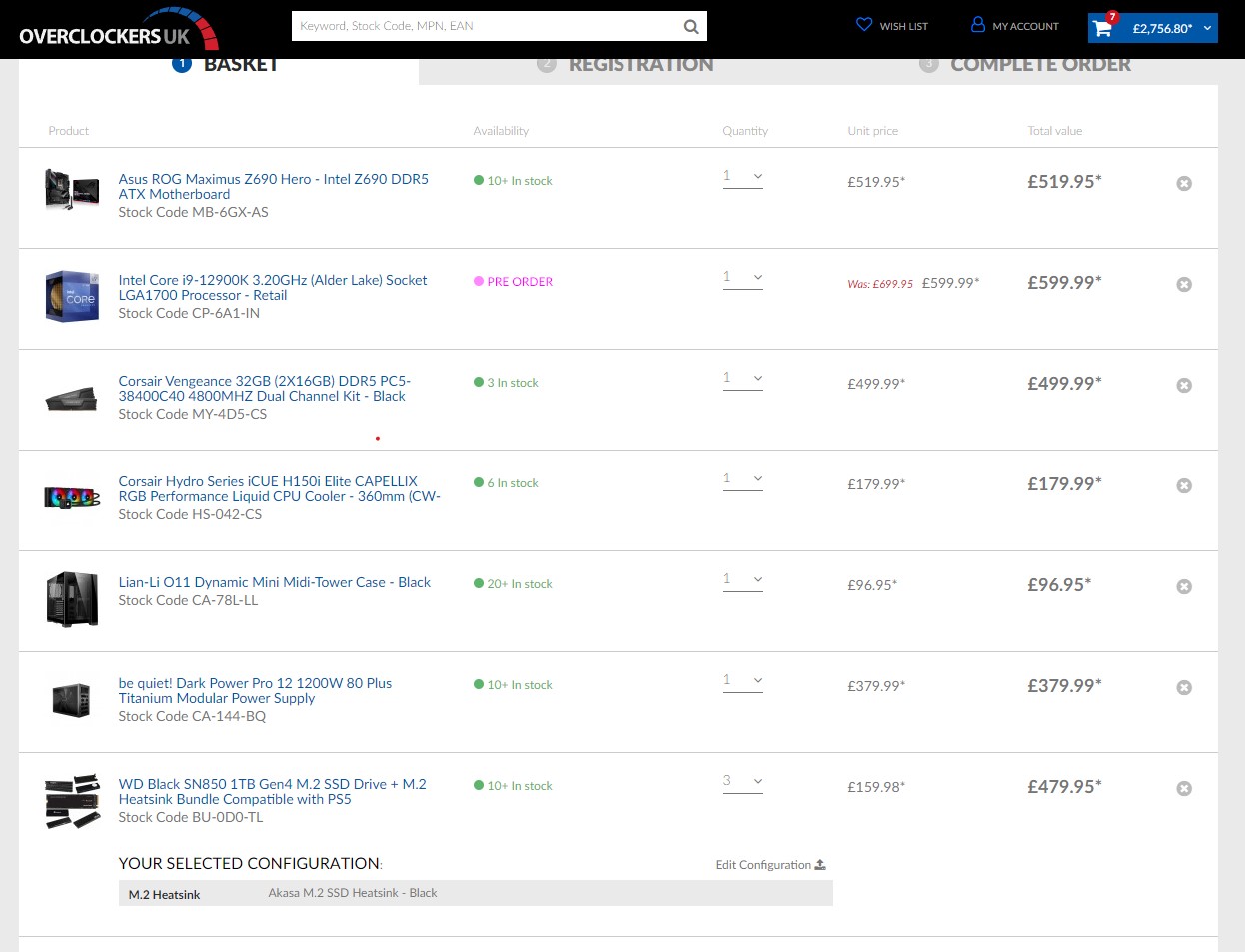Remove WD Black SN850 bundle from basket
The height and width of the screenshot is (952, 1245).
(x=1184, y=788)
